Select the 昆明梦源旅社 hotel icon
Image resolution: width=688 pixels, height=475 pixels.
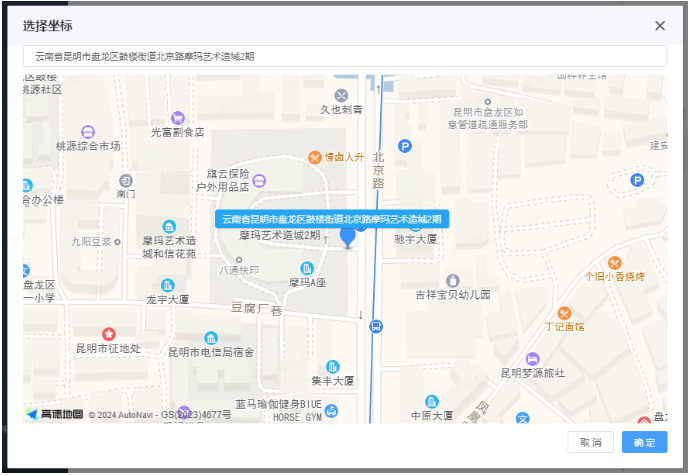click(x=532, y=358)
